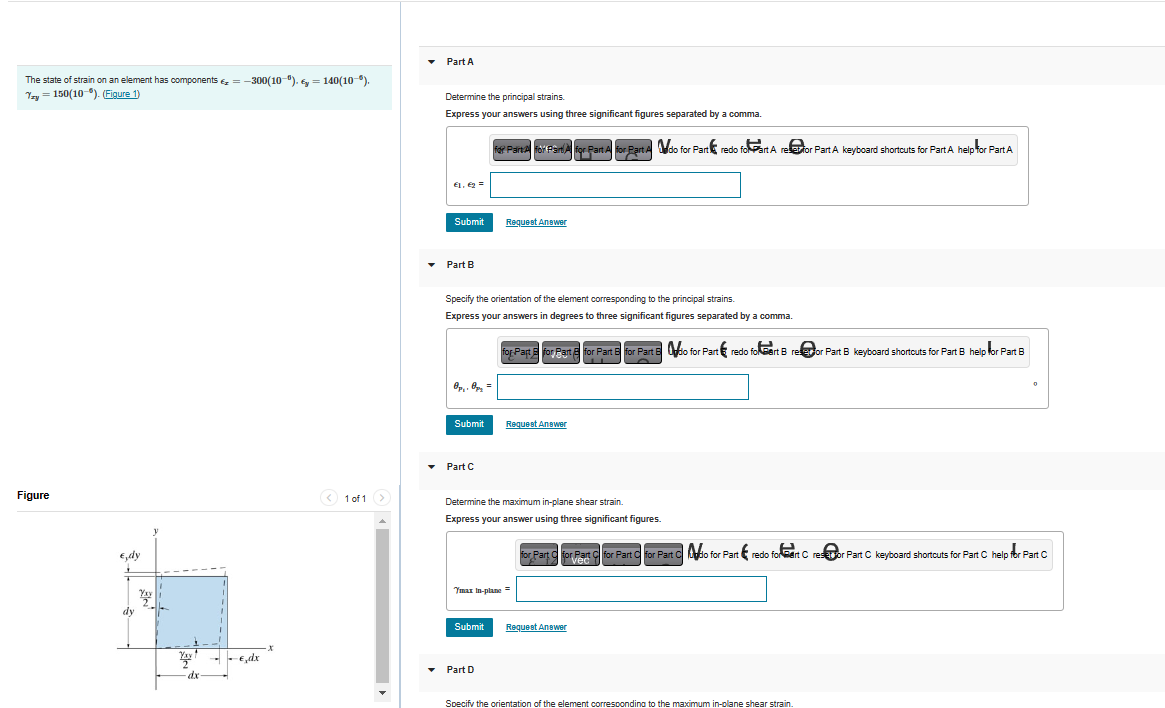Open the Figure 1 link

121,94
